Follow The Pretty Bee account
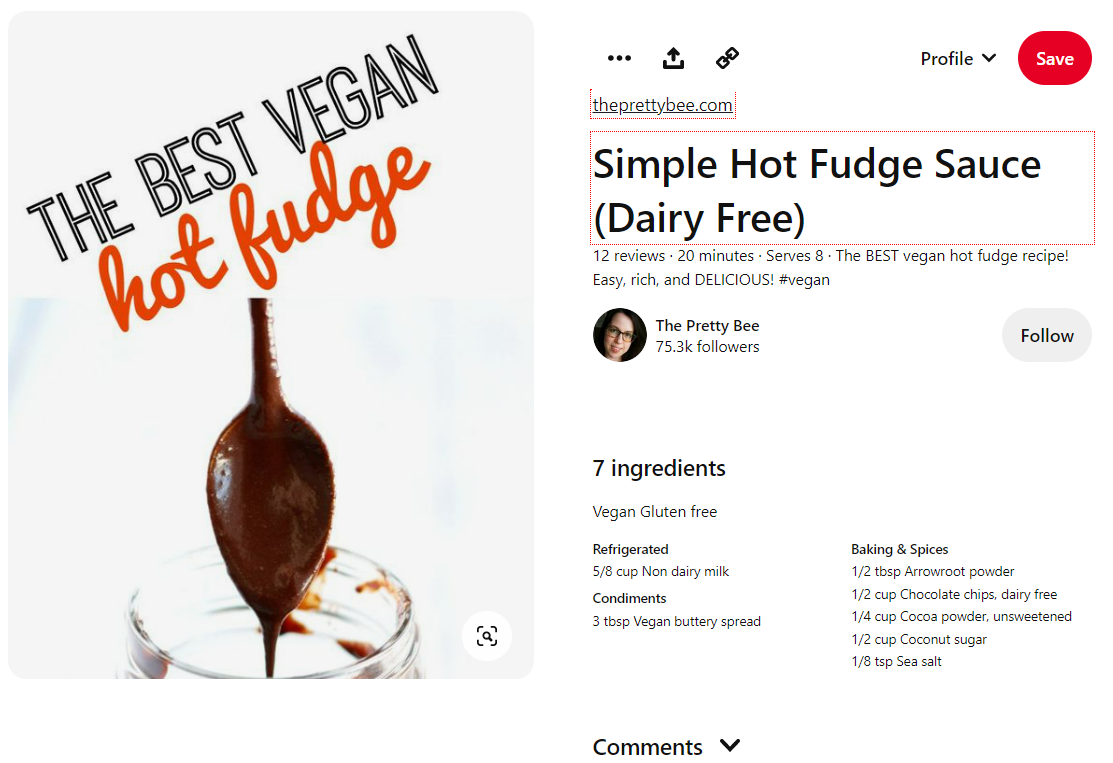This screenshot has height=763, width=1113. point(1046,335)
